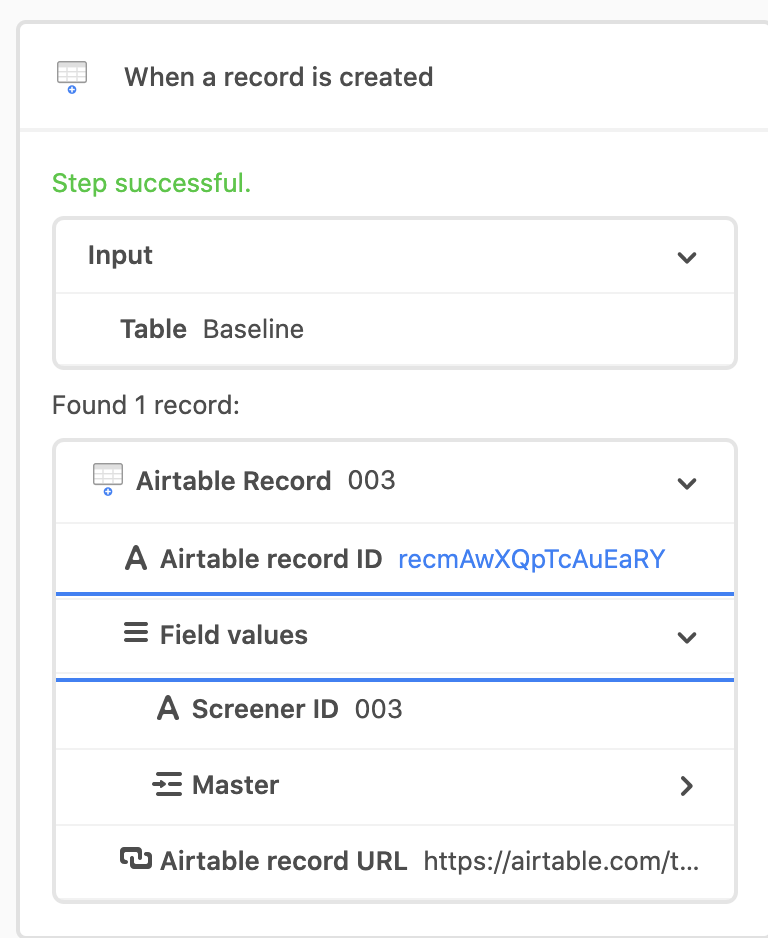
Task: Select the 003 value next to Airtable Record
Action: point(371,480)
